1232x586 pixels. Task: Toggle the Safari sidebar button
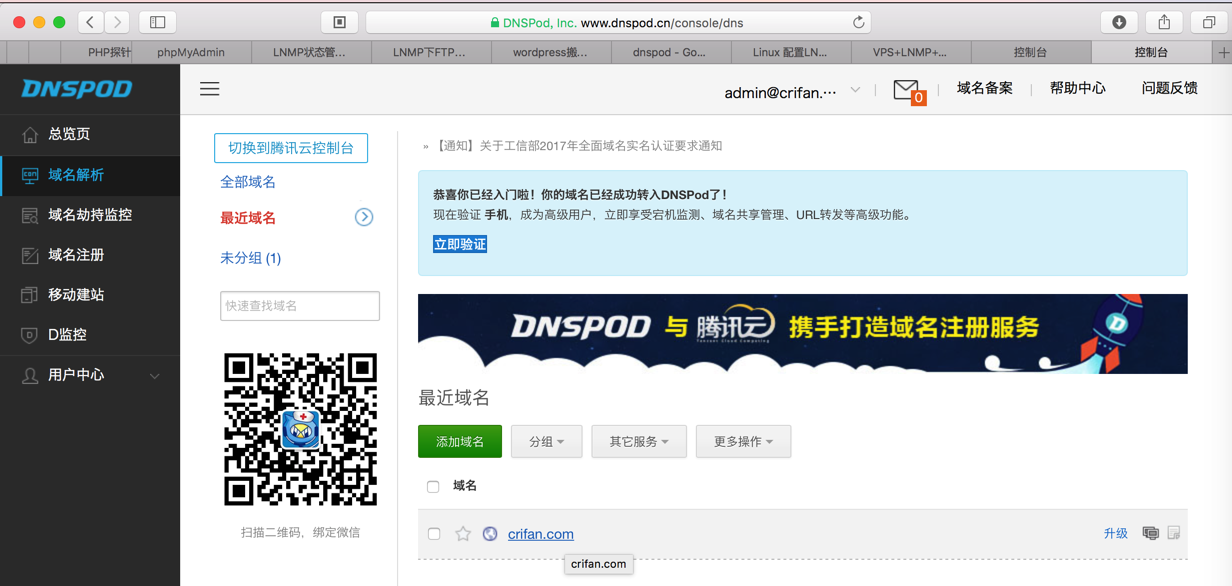(x=158, y=22)
